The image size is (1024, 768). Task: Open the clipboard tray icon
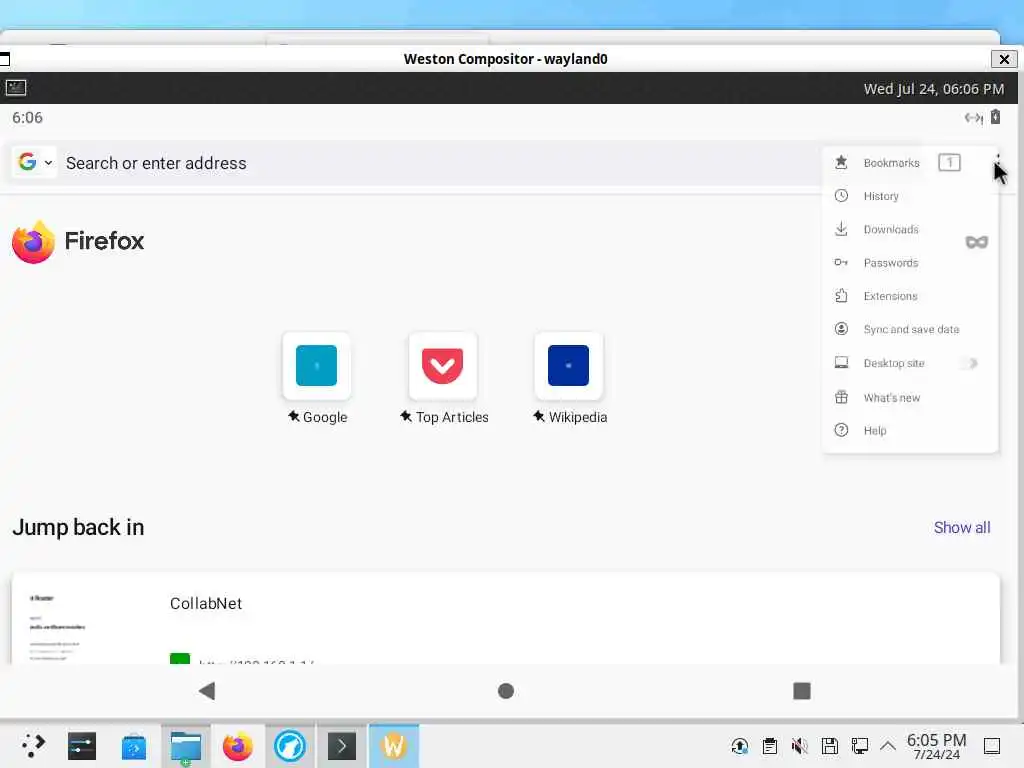click(x=770, y=746)
